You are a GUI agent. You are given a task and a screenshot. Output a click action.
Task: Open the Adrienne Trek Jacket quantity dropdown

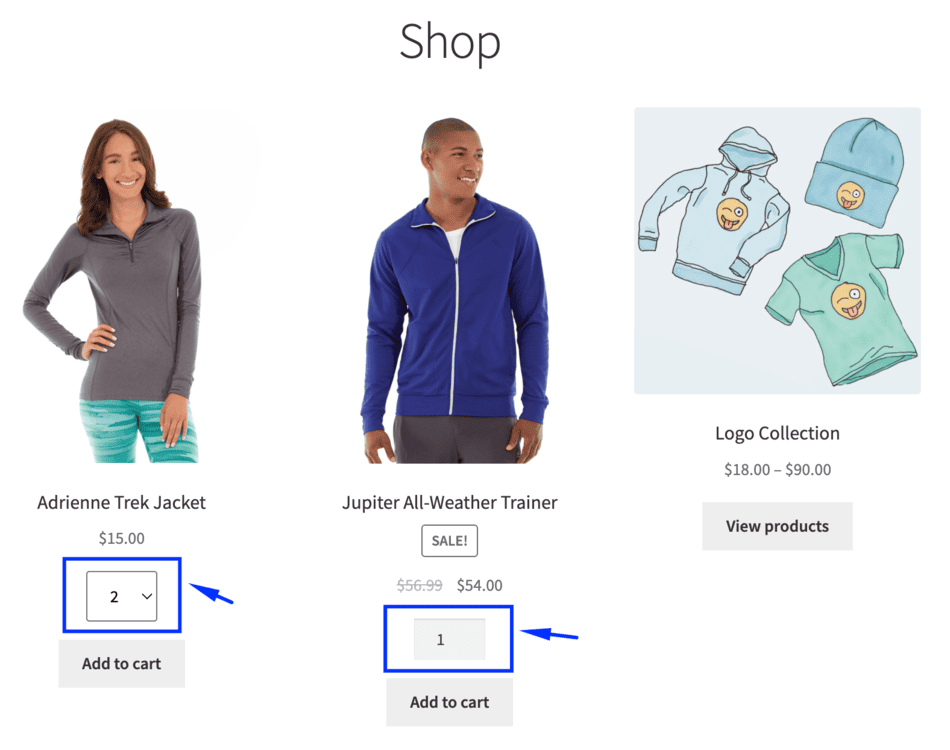coord(122,596)
